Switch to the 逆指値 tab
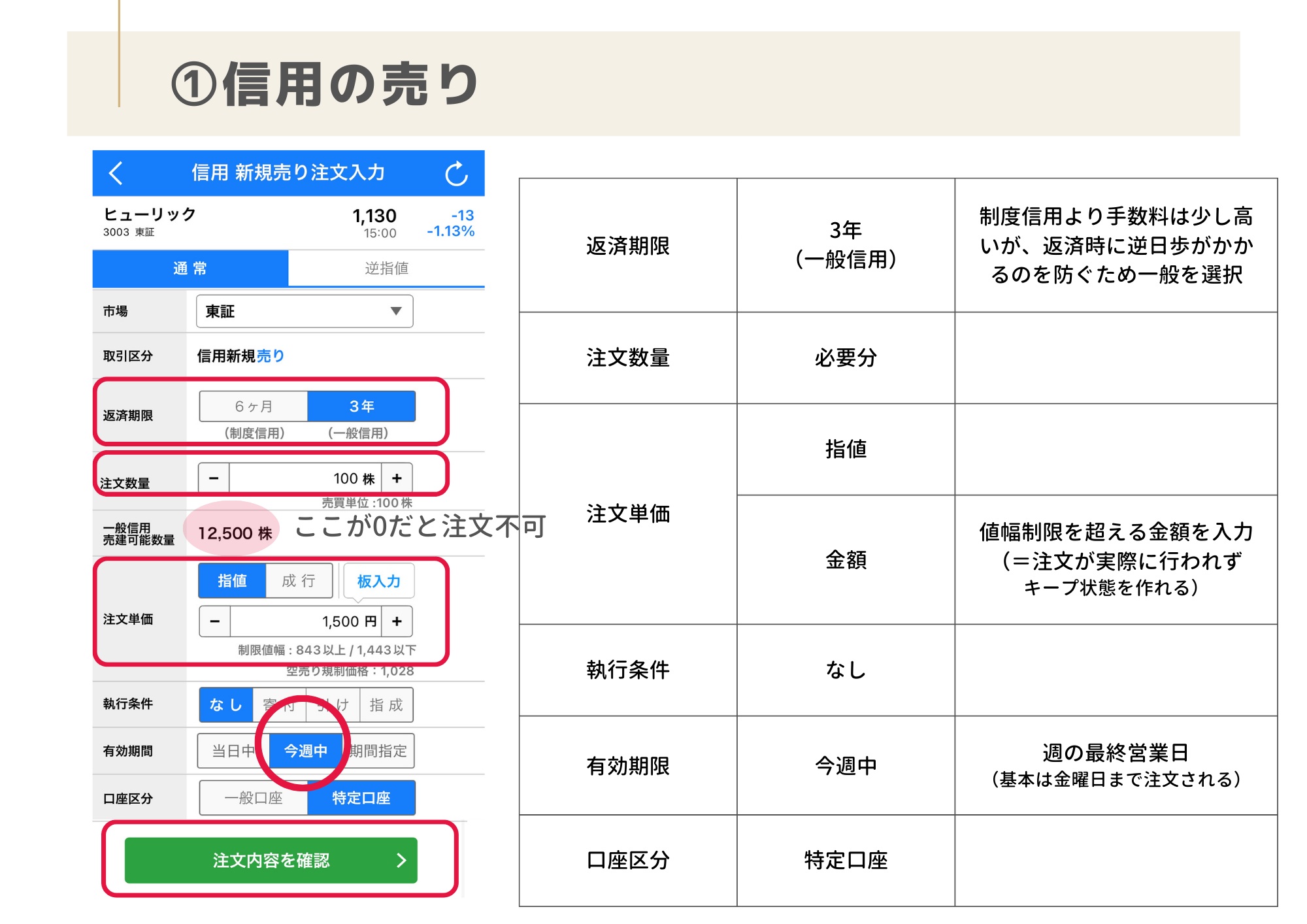This screenshot has width=1307, height=924. [386, 269]
